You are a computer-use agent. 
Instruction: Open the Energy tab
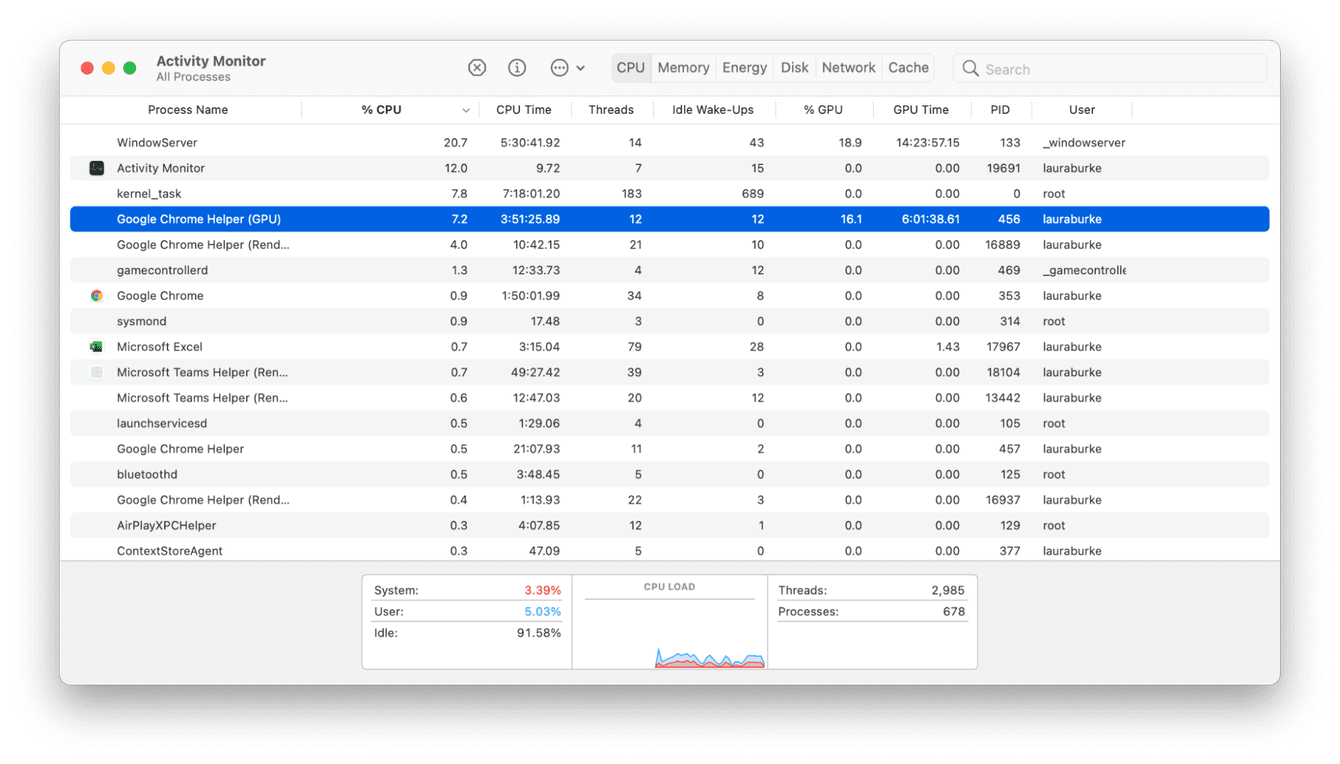(x=744, y=67)
